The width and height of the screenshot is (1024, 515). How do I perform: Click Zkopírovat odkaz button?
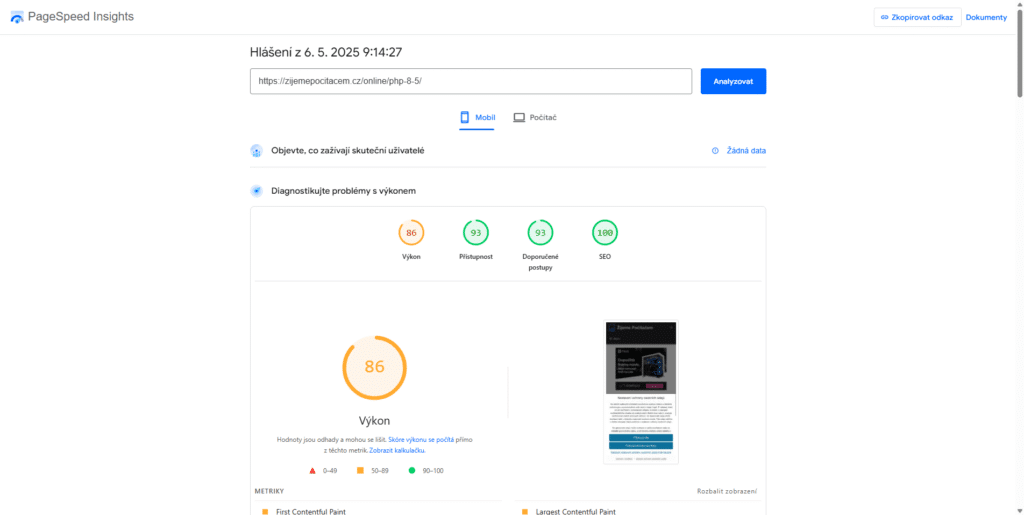(917, 17)
